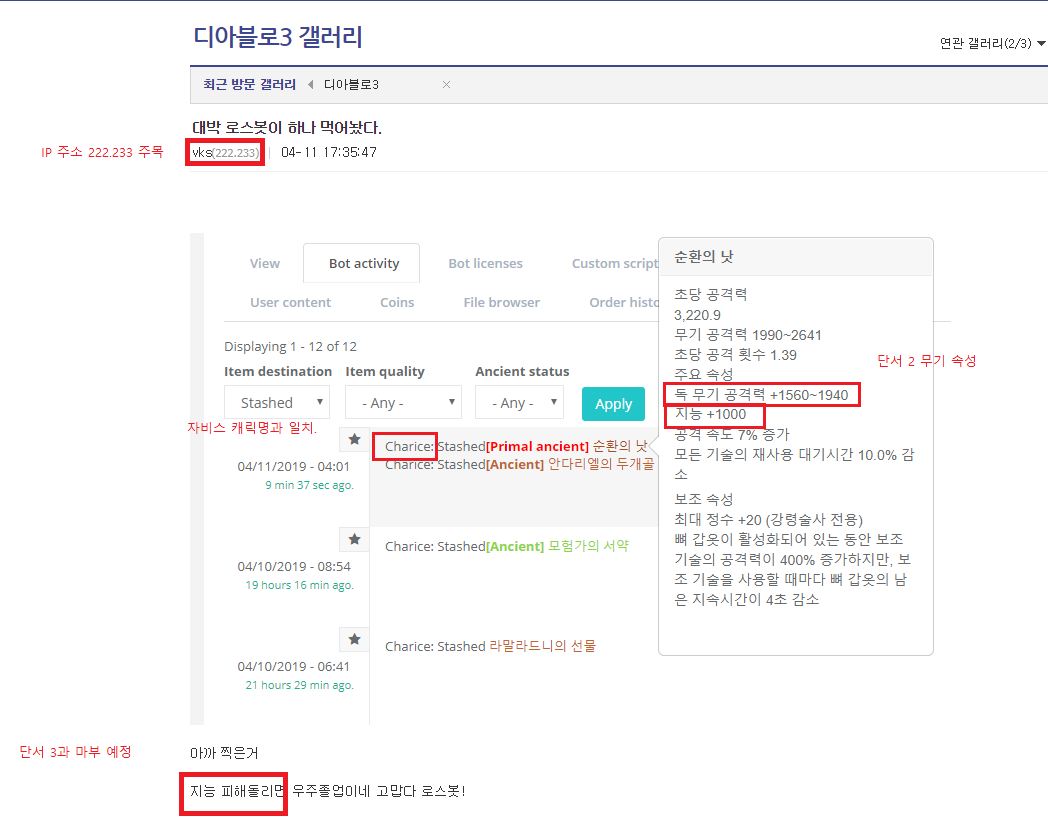Image resolution: width=1048 pixels, height=823 pixels.
Task: Click the 공격 속도 7% 증가 line
Action: (x=732, y=435)
